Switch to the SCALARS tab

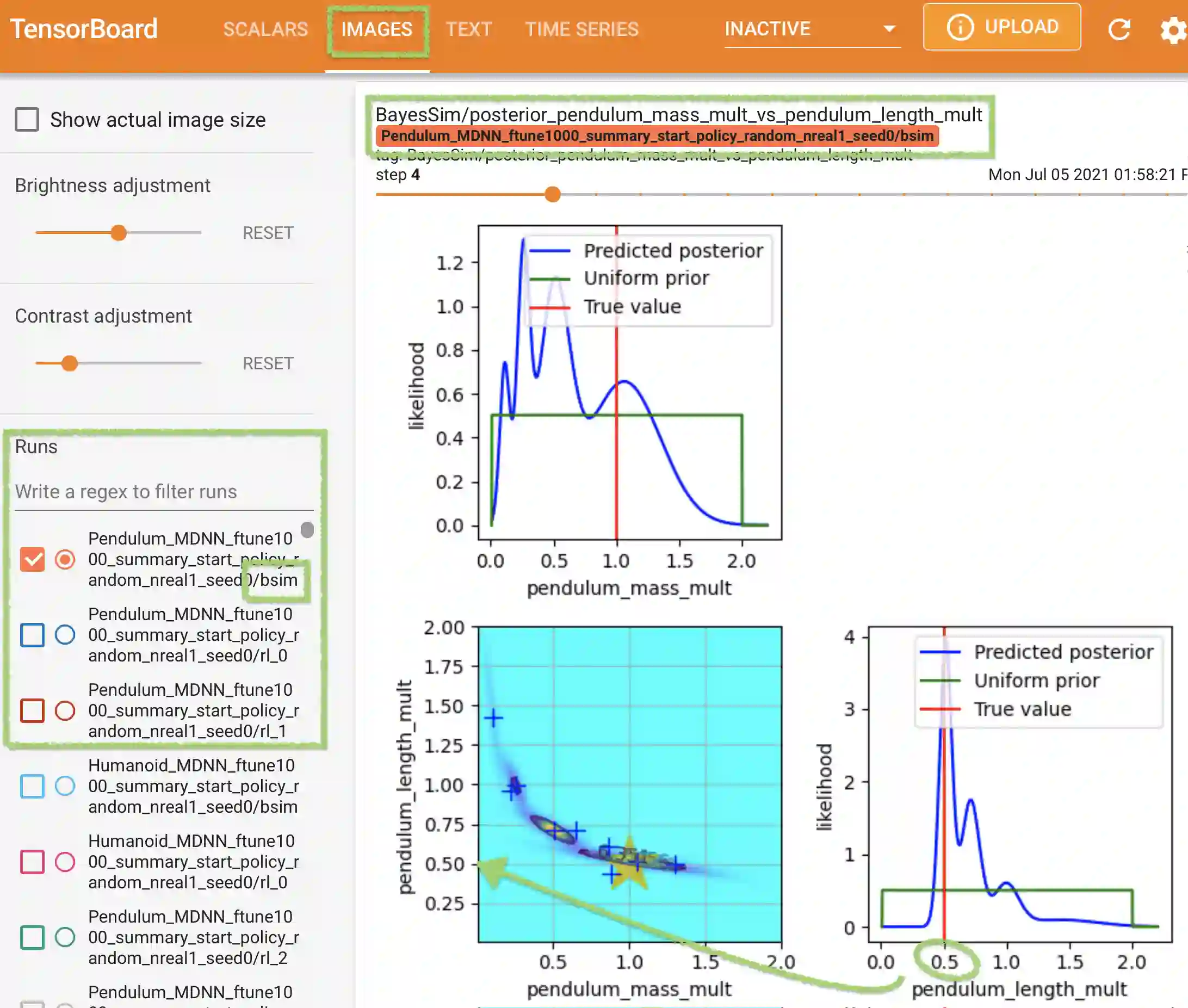point(265,29)
